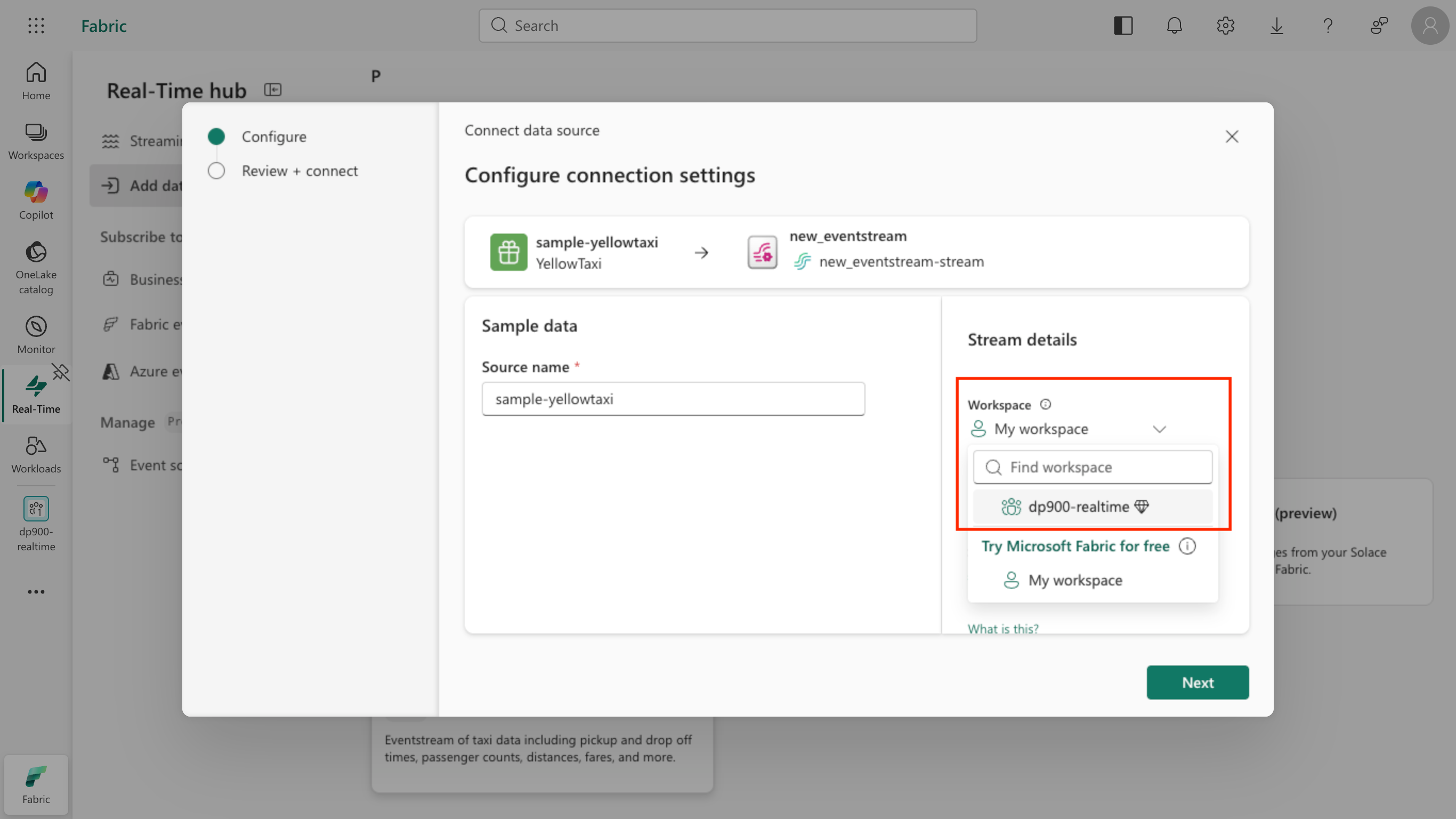1456x819 pixels.
Task: Open Add data menu behind dialog
Action: [x=136, y=186]
